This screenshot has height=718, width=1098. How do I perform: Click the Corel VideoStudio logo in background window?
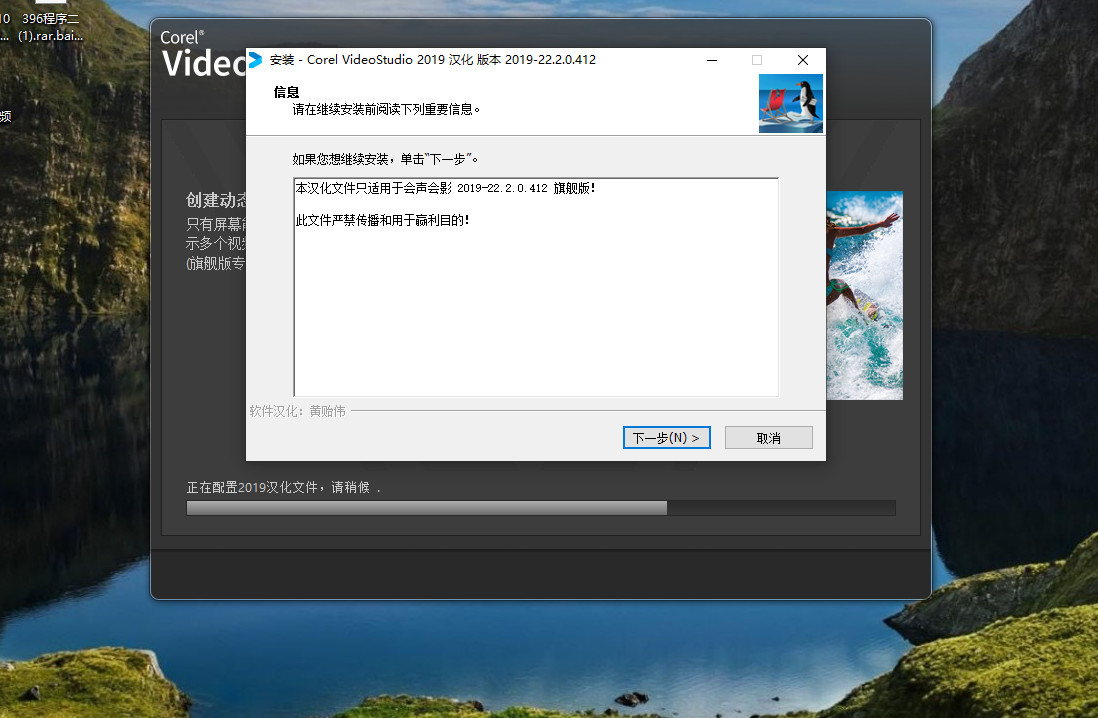[x=203, y=54]
